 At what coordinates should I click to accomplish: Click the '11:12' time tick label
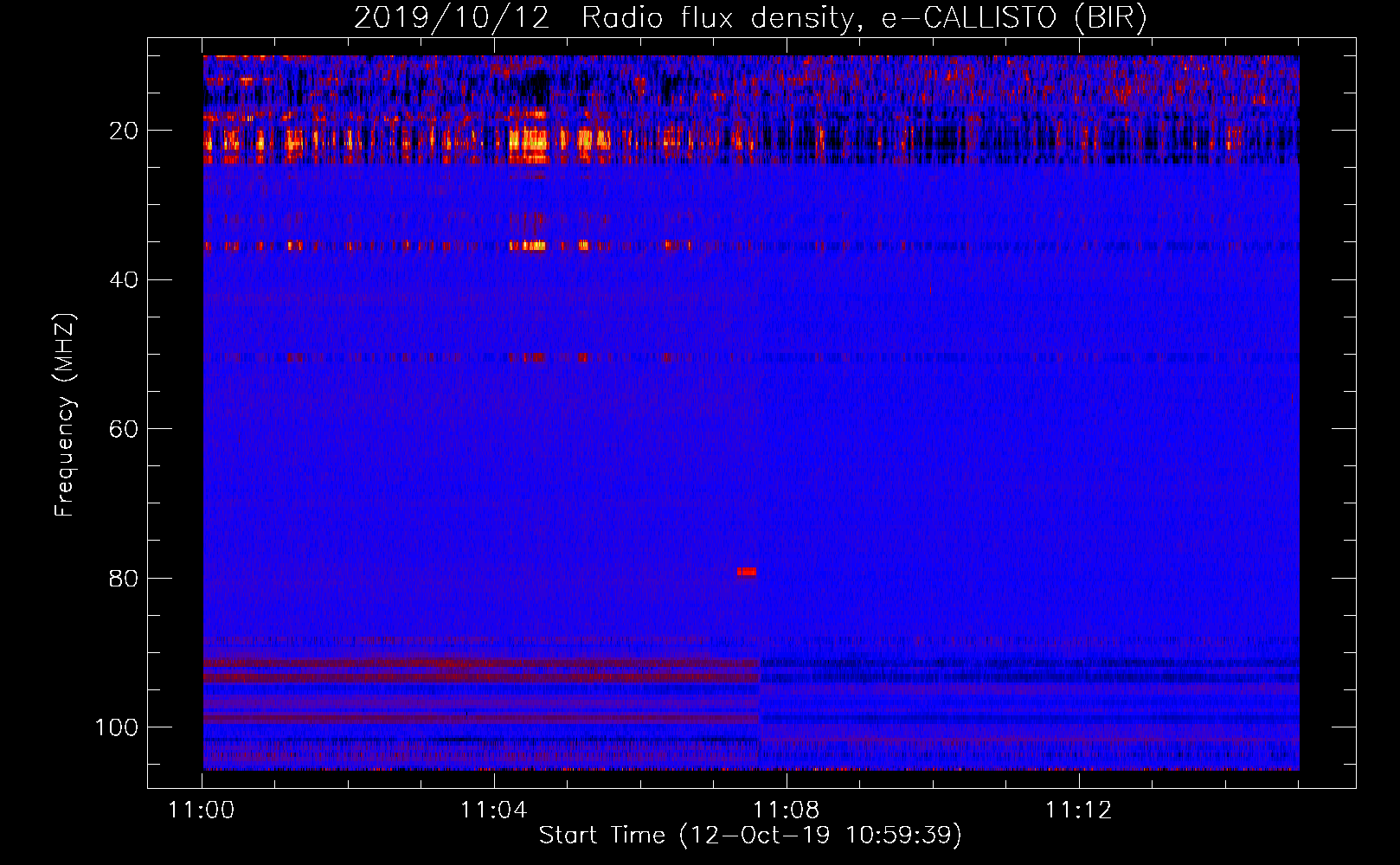tap(1078, 811)
